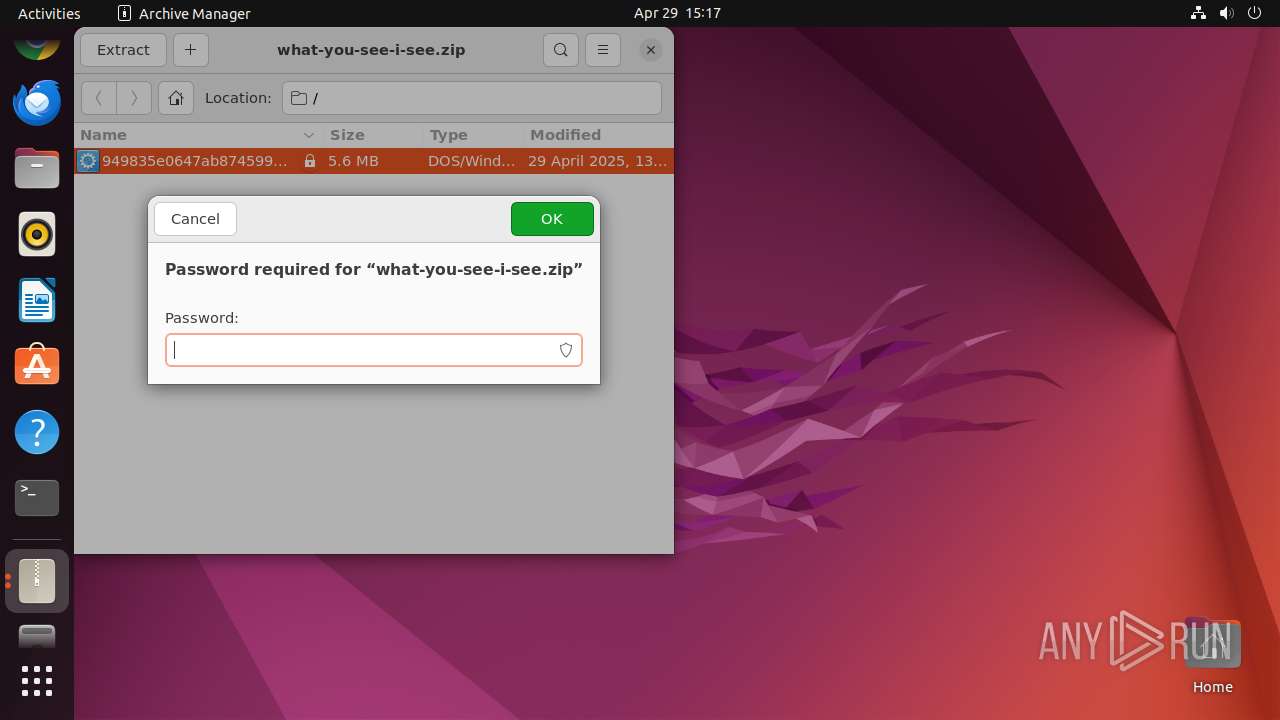Open the volume indicator
1280x720 pixels.
coord(1227,13)
